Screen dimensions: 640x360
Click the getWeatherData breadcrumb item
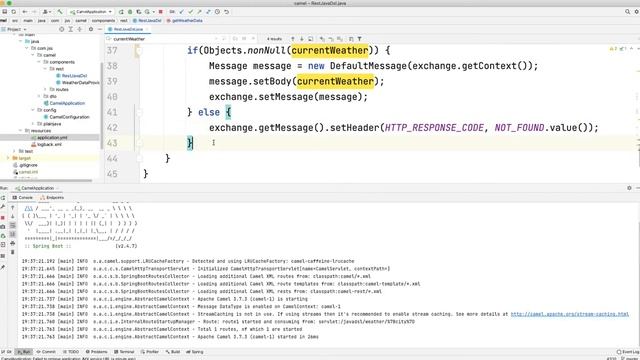184,20
